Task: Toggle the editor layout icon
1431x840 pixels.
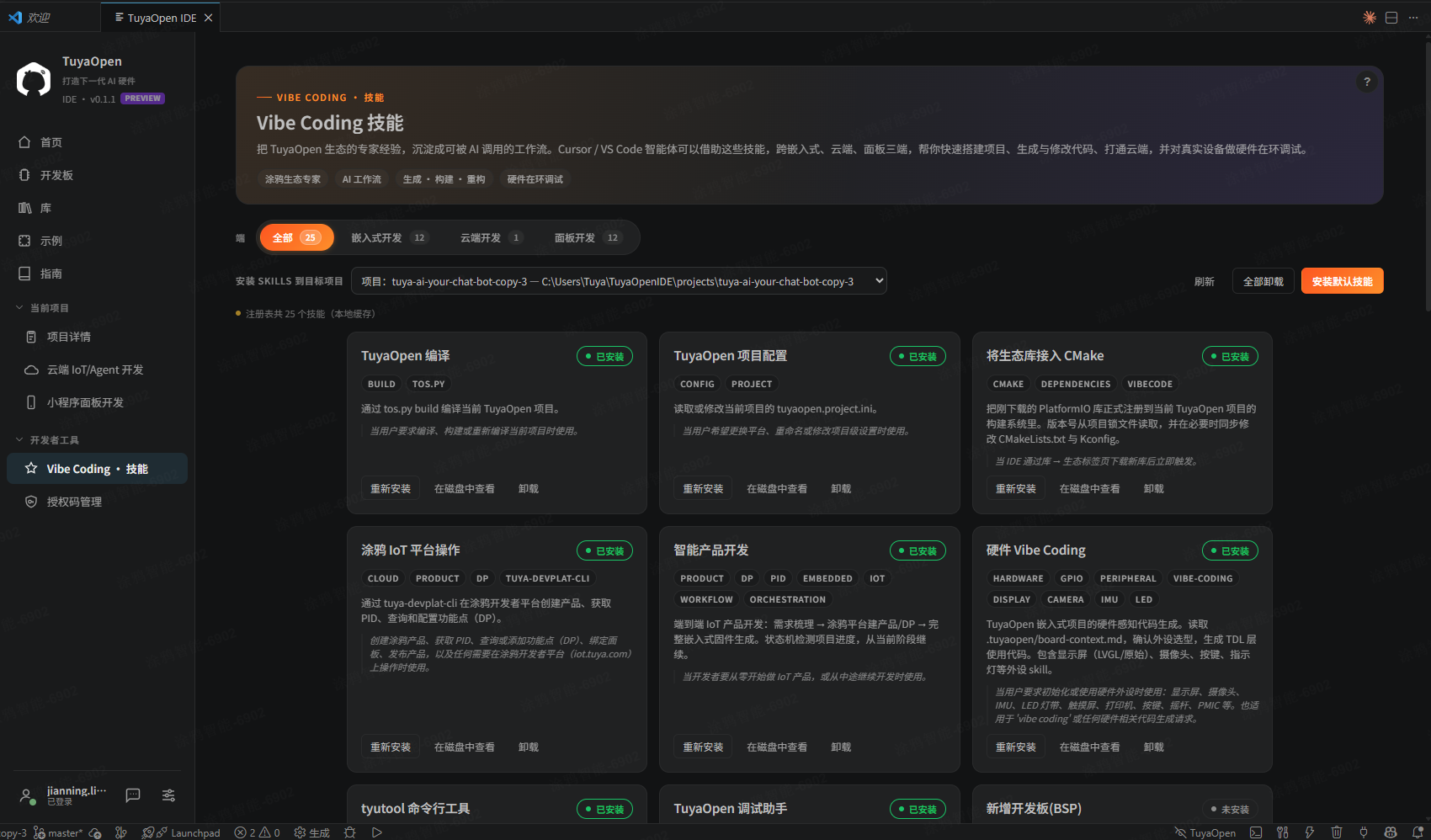Action: coord(1391,18)
